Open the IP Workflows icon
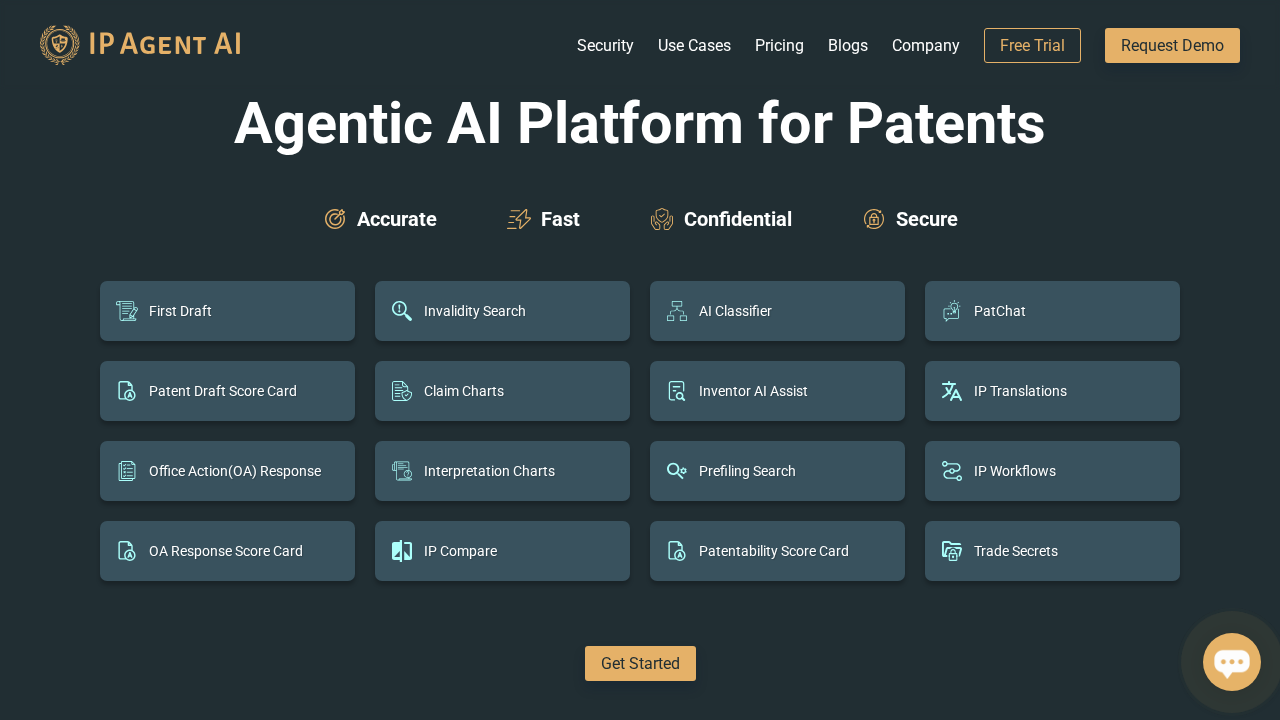Viewport: 1280px width, 720px height. pyautogui.click(x=951, y=471)
